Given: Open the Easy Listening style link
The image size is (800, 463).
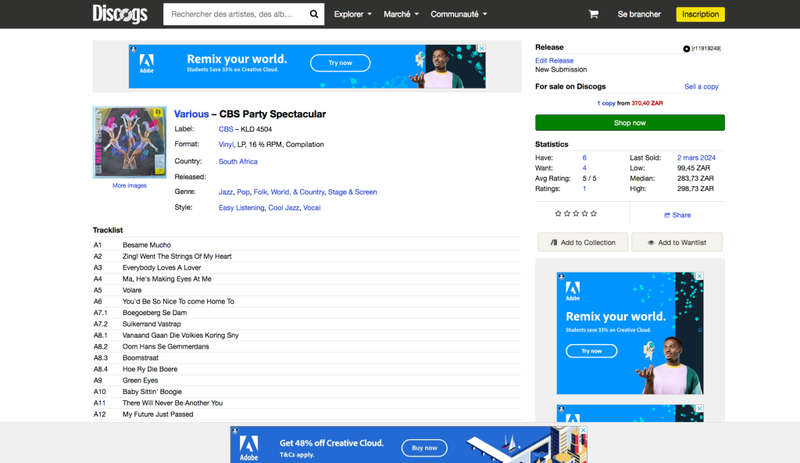Looking at the screenshot, I should tap(241, 208).
